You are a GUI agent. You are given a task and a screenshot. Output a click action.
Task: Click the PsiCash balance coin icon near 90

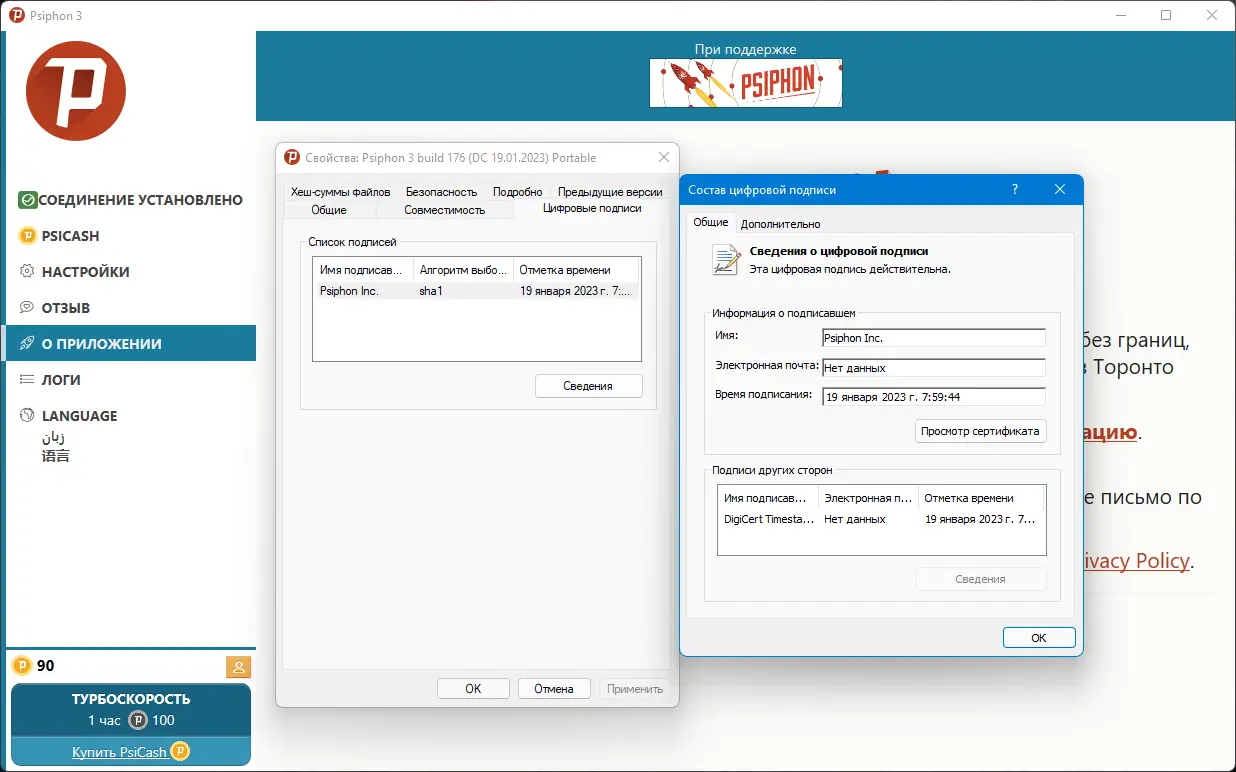pos(22,666)
